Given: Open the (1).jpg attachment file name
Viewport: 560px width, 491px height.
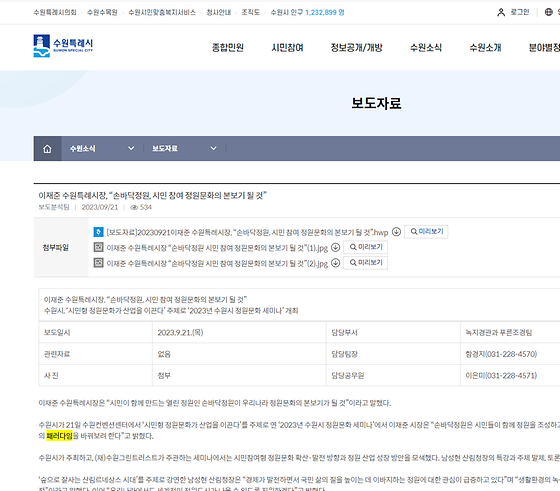Looking at the screenshot, I should (x=217, y=248).
